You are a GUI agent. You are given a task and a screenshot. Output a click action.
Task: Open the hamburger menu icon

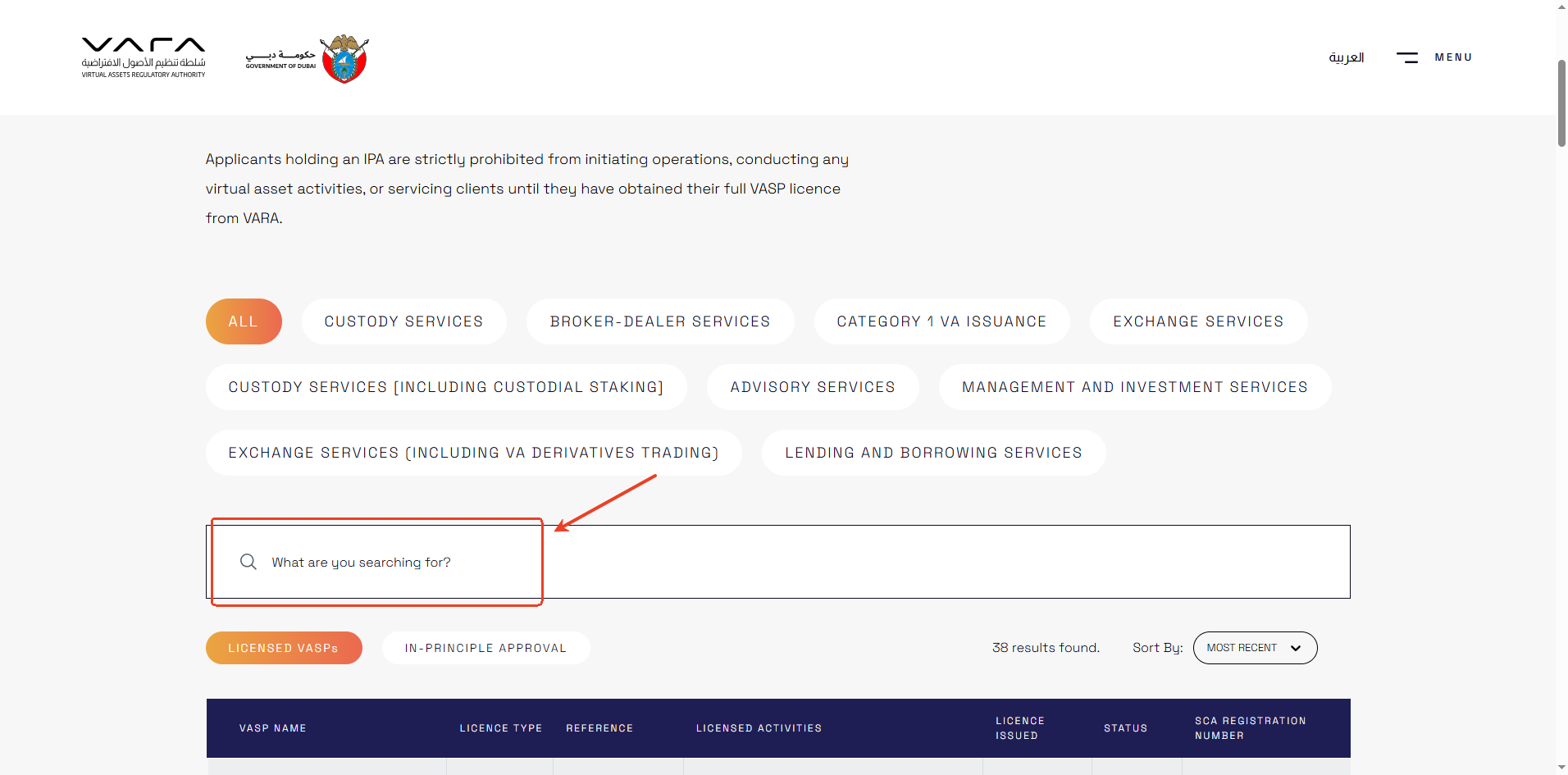point(1407,57)
